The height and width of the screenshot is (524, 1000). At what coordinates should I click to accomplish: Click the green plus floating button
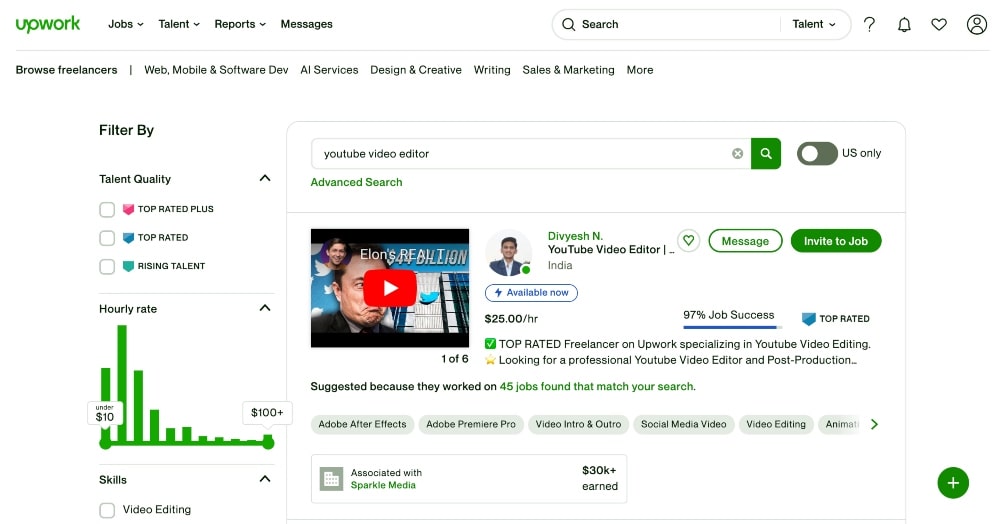(x=953, y=483)
